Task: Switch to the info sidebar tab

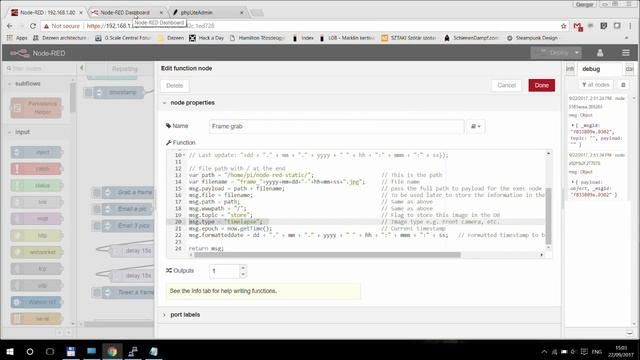Action: pos(570,69)
